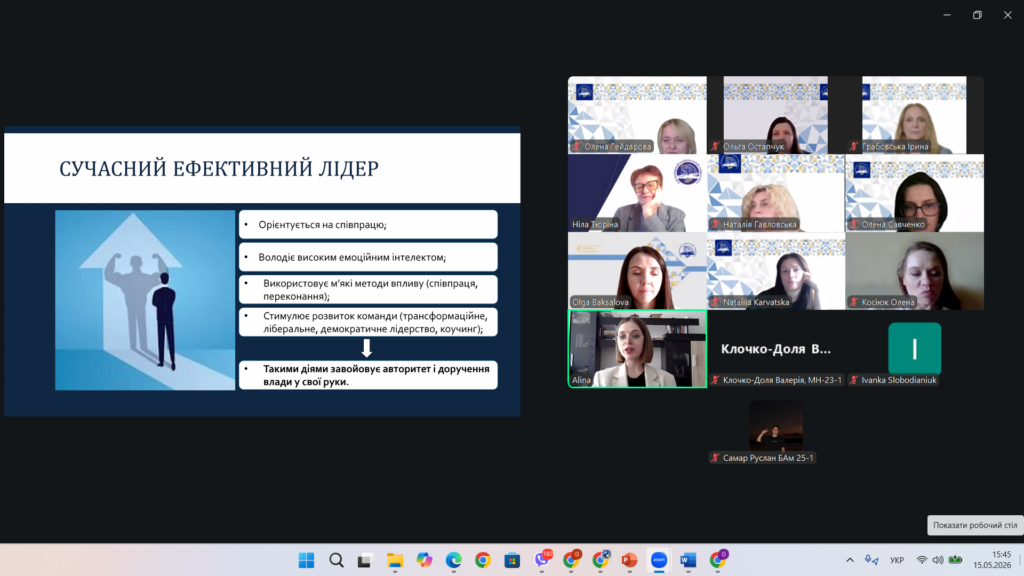Open the Microsoft Edge browser icon
Image resolution: width=1024 pixels, height=576 pixels.
(x=453, y=560)
